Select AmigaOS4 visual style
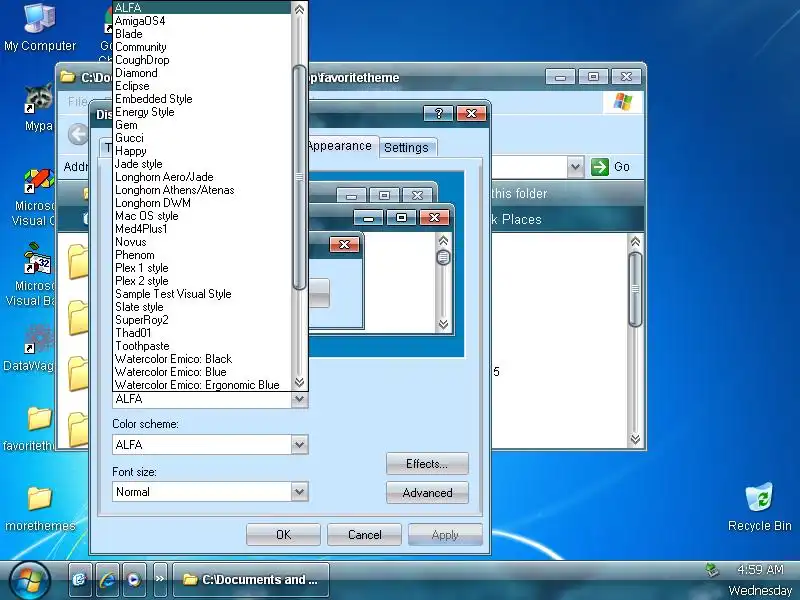The image size is (800, 600). pyautogui.click(x=202, y=21)
